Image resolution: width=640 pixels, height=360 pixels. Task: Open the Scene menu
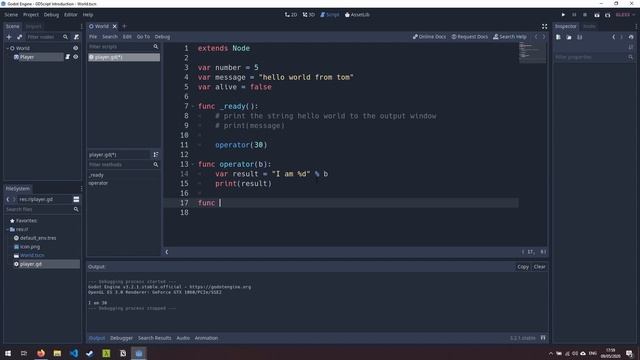pyautogui.click(x=11, y=15)
